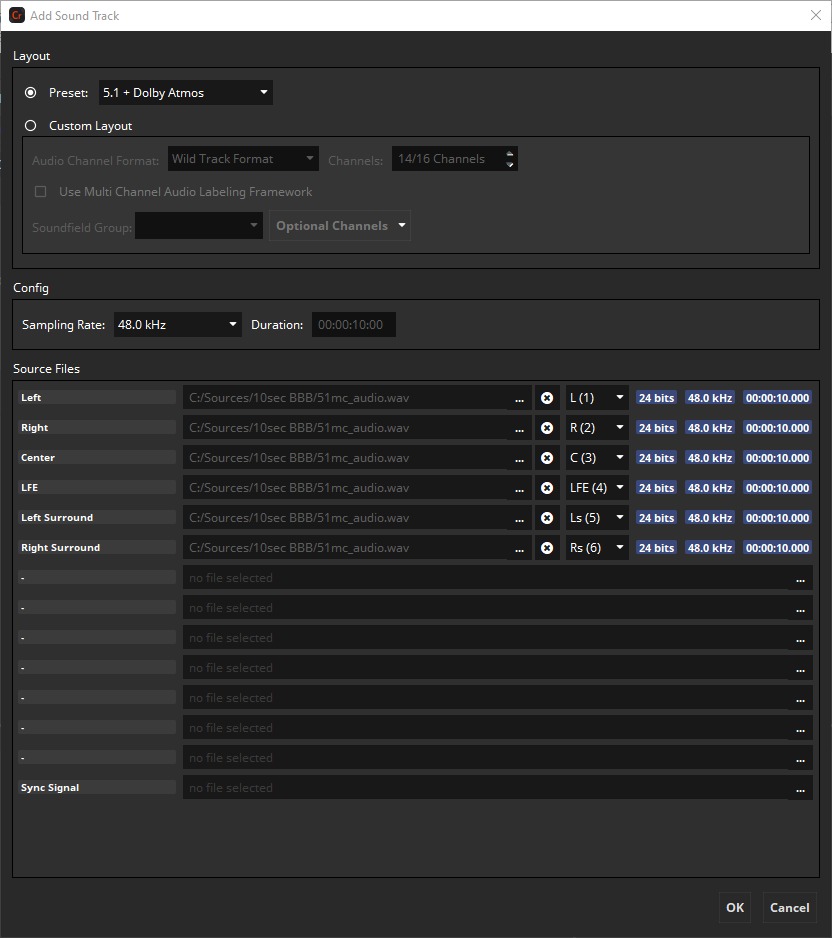The image size is (832, 938).
Task: Choose the Custom Layout option
Action: [31, 126]
